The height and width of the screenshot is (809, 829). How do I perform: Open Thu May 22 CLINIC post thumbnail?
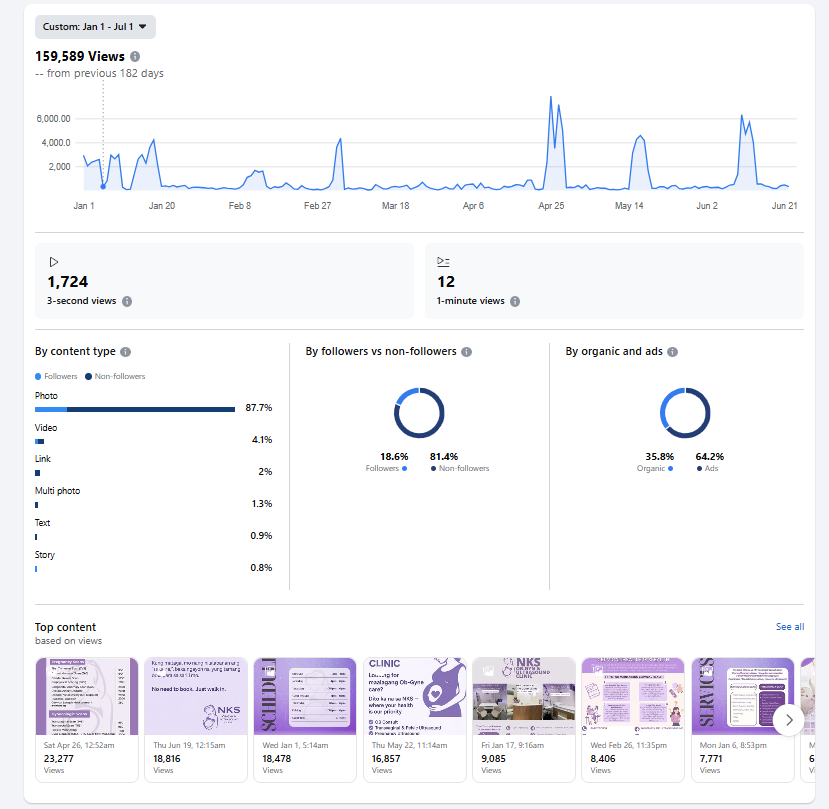click(x=414, y=696)
